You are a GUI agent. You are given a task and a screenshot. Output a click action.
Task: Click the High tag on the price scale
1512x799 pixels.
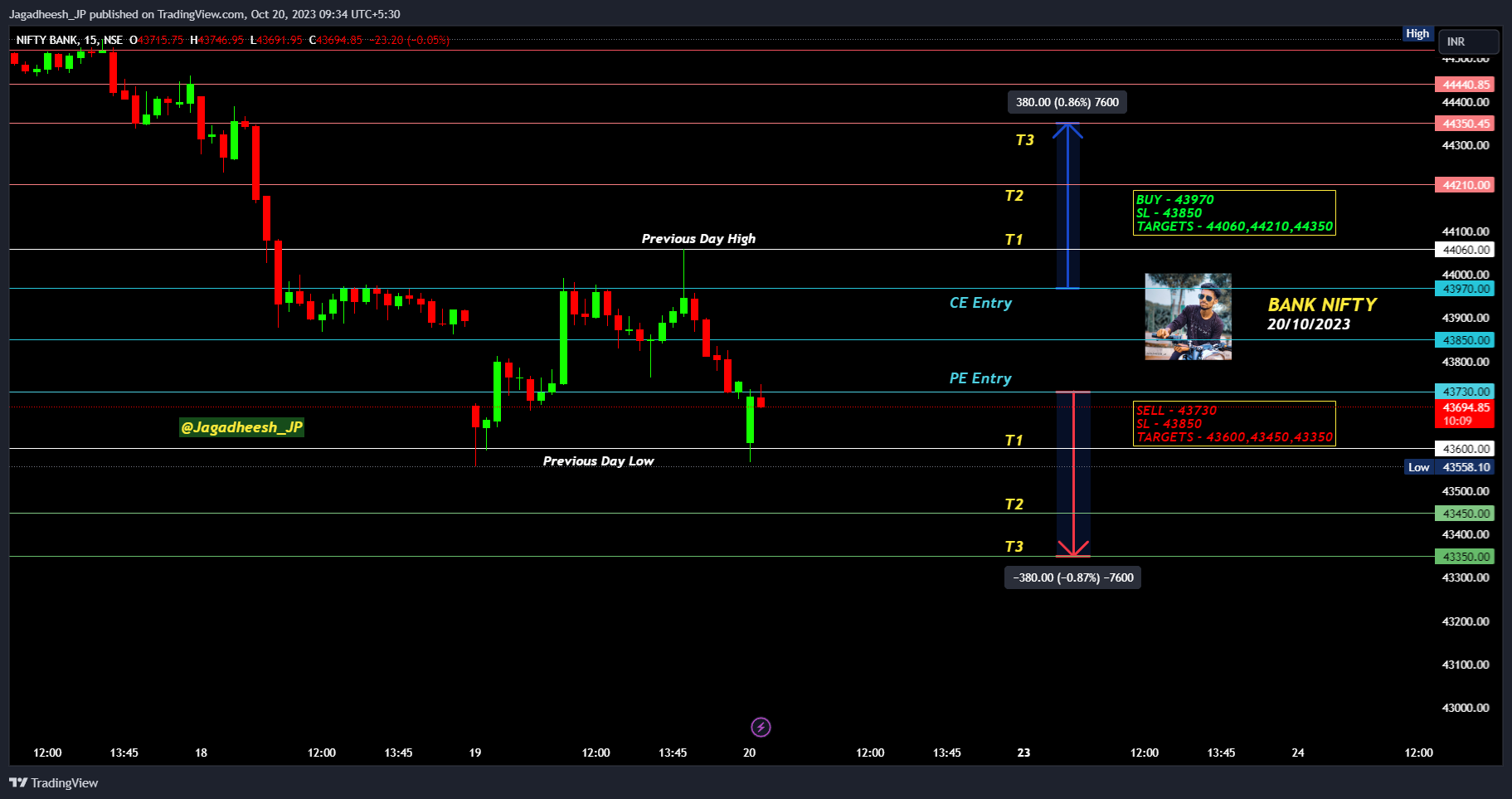coord(1417,34)
